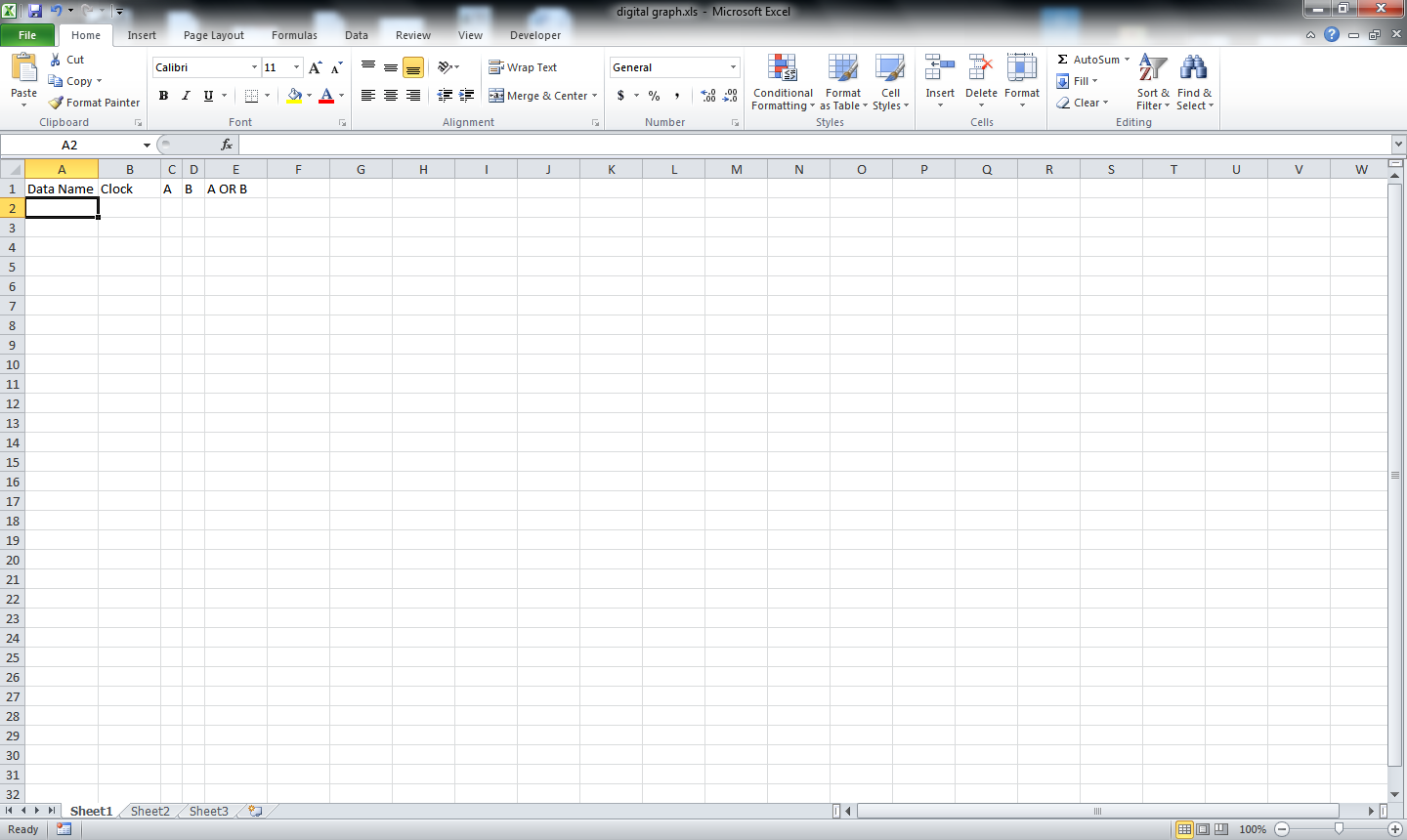Apply Percent Style format
Viewport: 1407px width, 840px height.
654,96
